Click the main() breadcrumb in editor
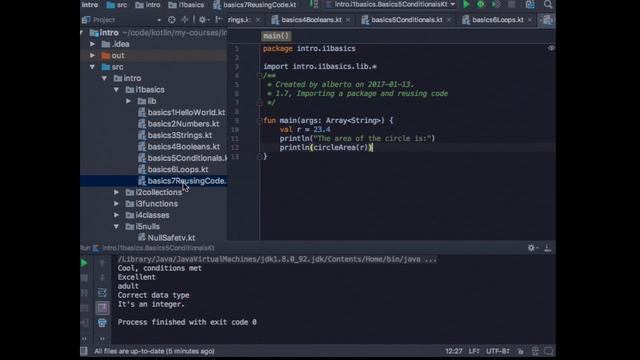The height and width of the screenshot is (360, 640). point(276,36)
